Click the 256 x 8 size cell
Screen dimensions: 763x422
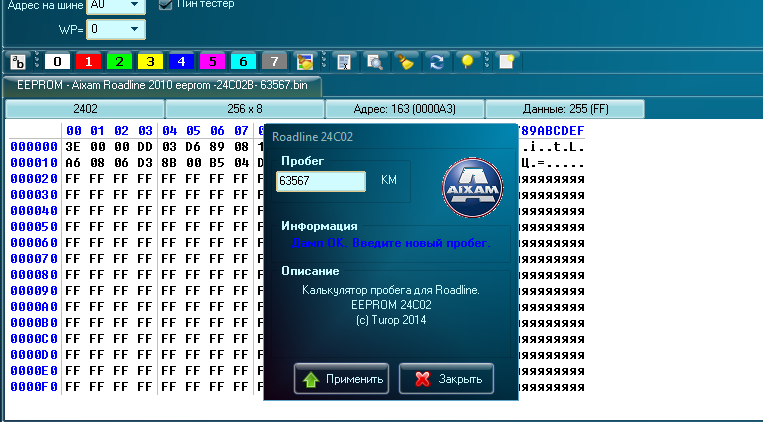pos(245,109)
